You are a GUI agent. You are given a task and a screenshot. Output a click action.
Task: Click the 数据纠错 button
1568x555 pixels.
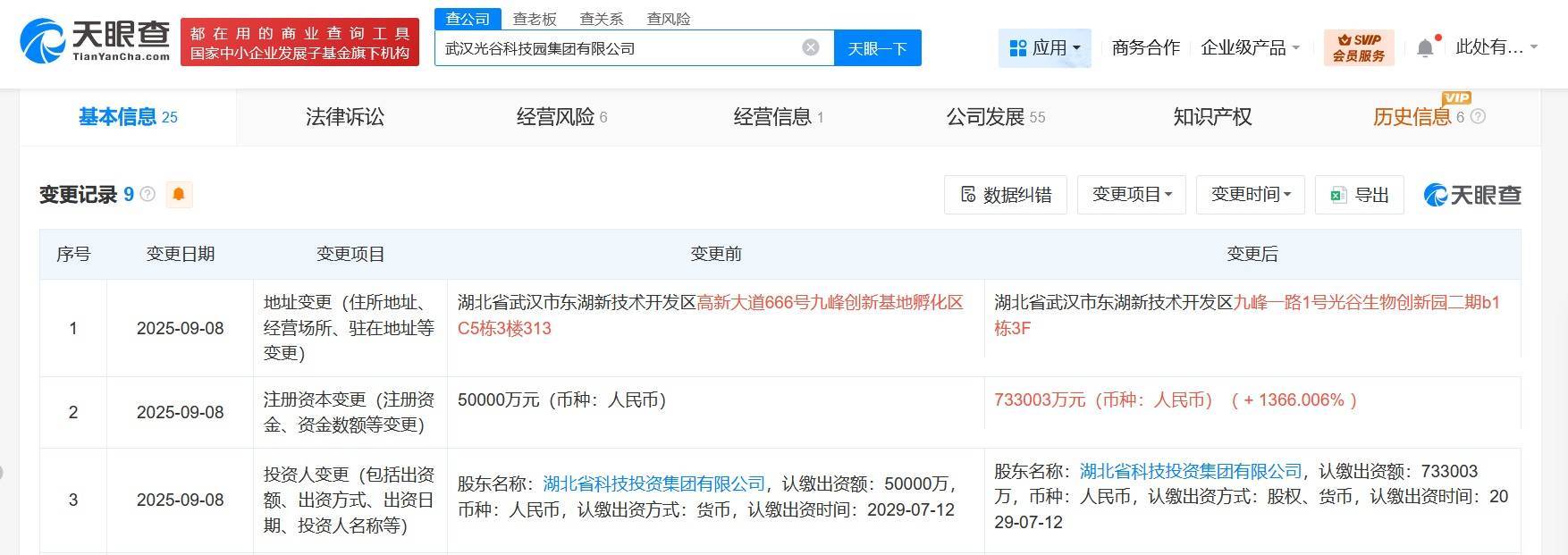(x=1006, y=194)
